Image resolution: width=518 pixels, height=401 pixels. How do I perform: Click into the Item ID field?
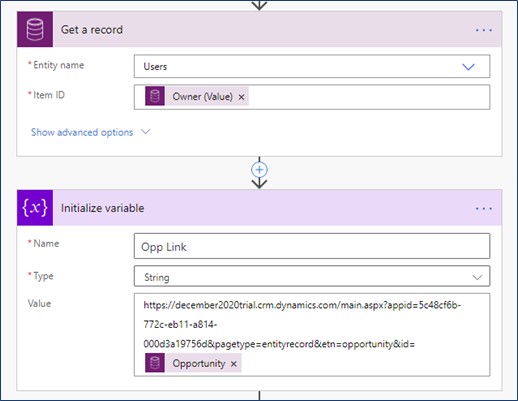(x=312, y=97)
